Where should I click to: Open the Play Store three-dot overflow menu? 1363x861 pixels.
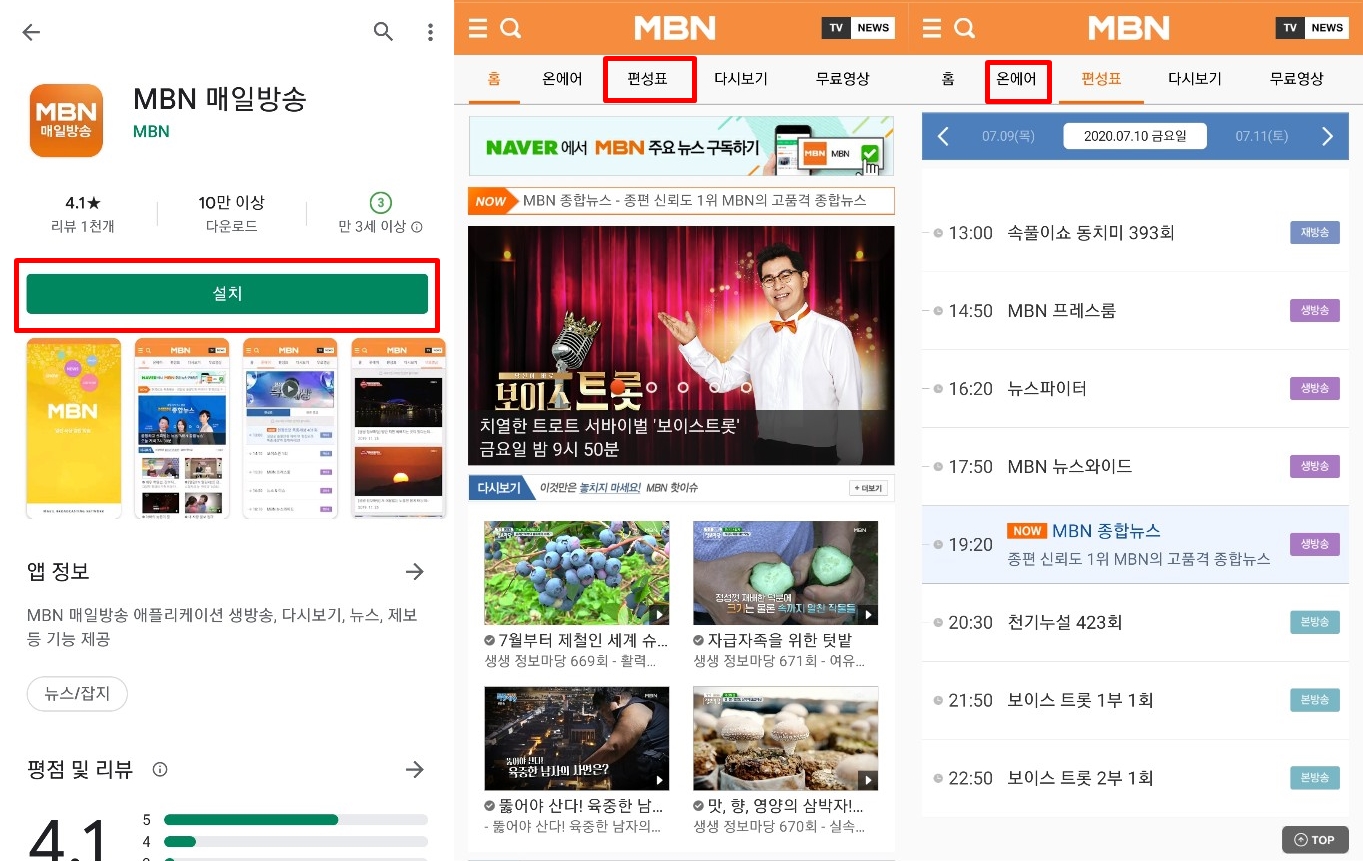click(430, 32)
